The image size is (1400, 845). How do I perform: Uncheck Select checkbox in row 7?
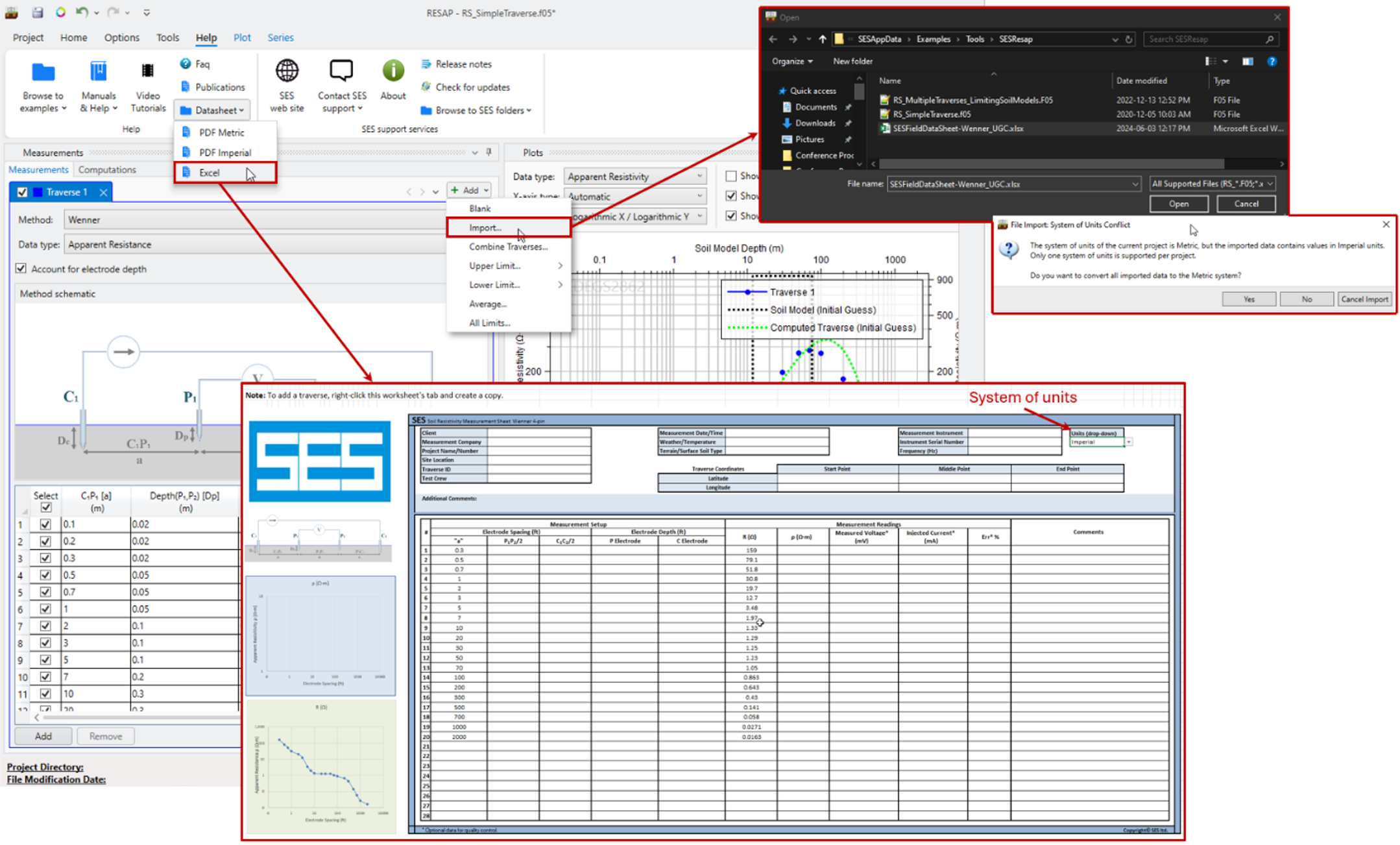point(45,626)
